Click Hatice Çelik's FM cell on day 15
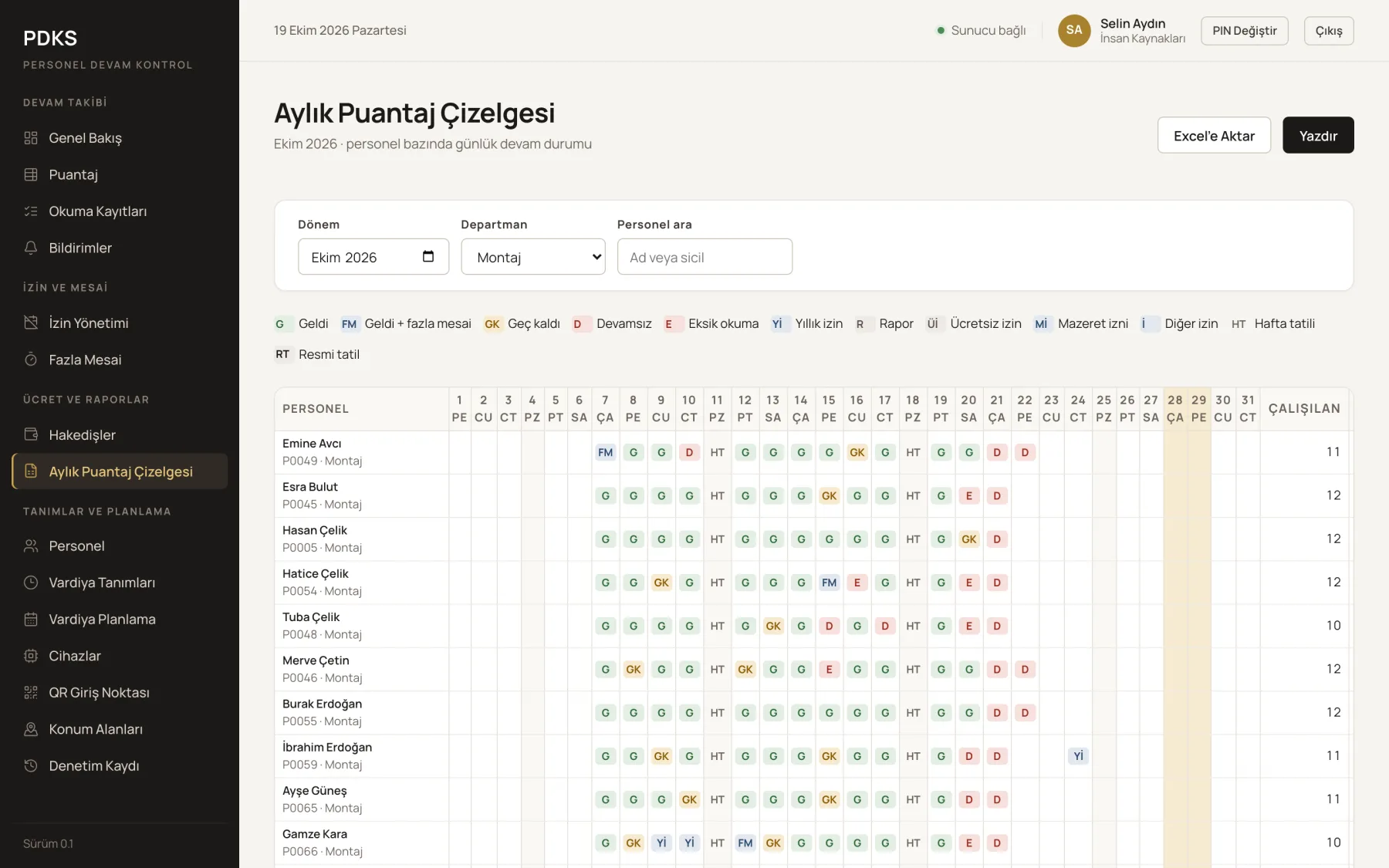This screenshot has width=1389, height=868. (829, 583)
